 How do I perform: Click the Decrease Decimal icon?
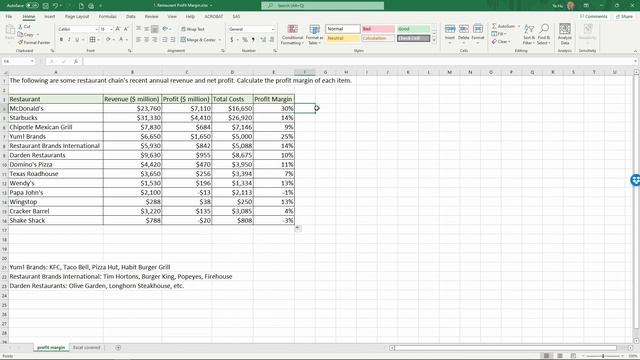(272, 40)
